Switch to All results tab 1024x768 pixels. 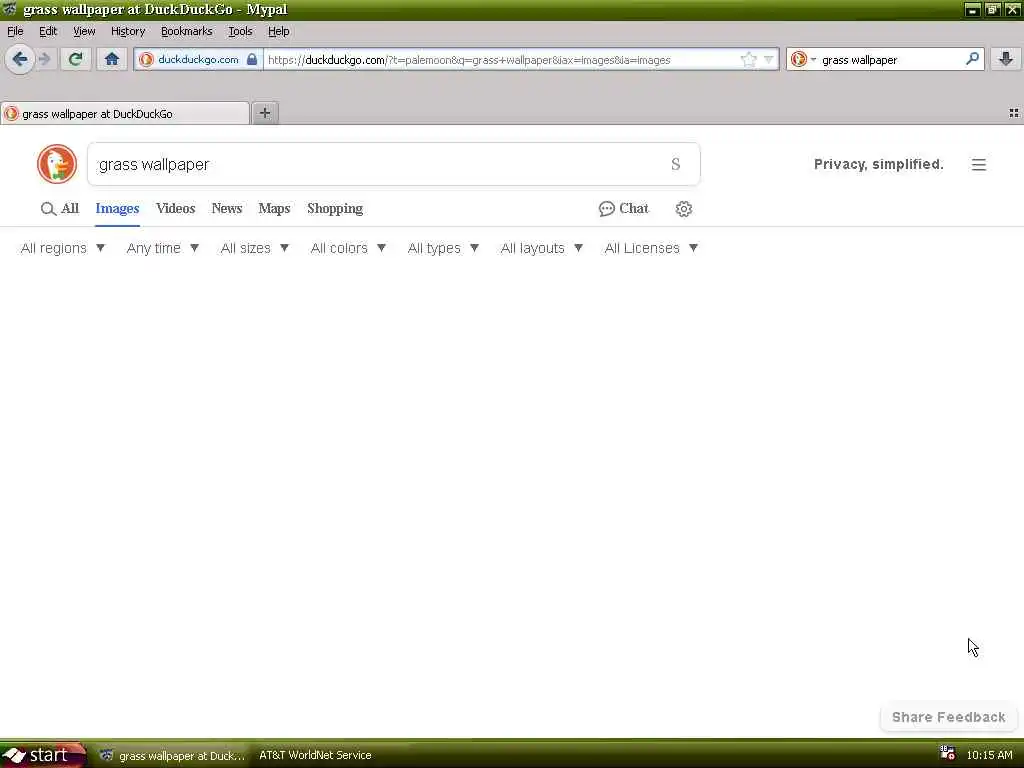60,208
